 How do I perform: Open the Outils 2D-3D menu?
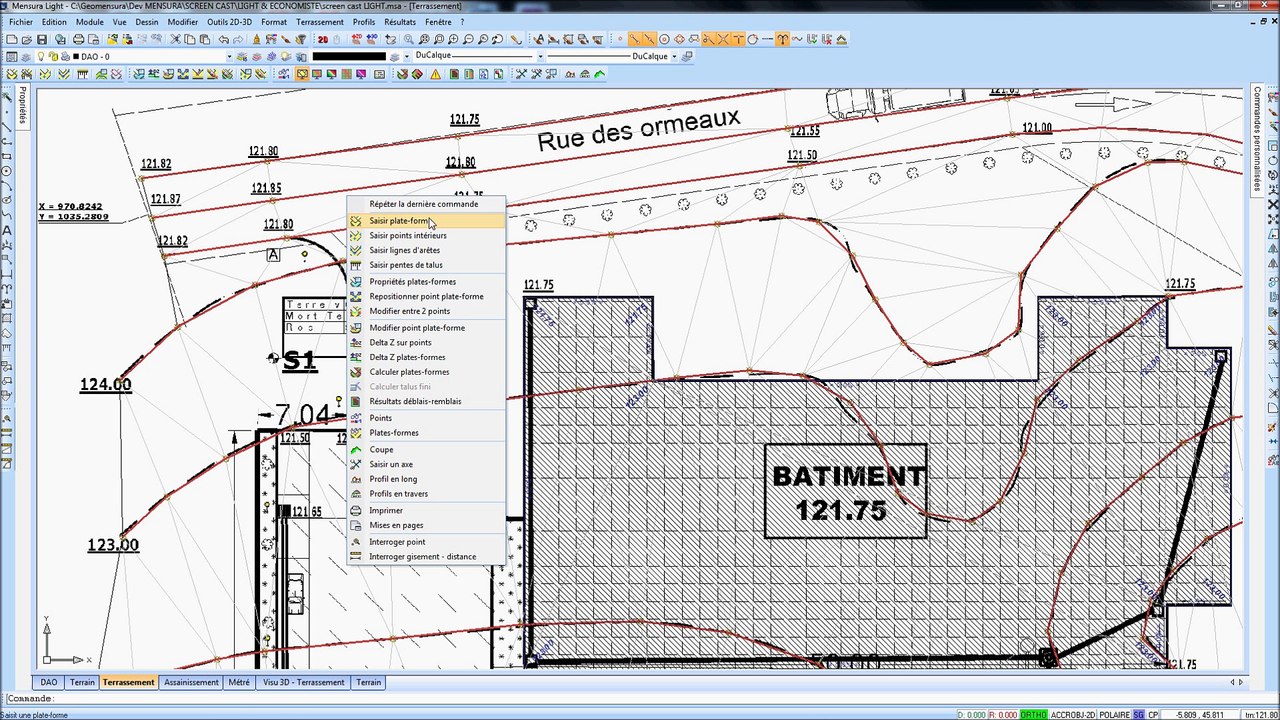click(230, 22)
